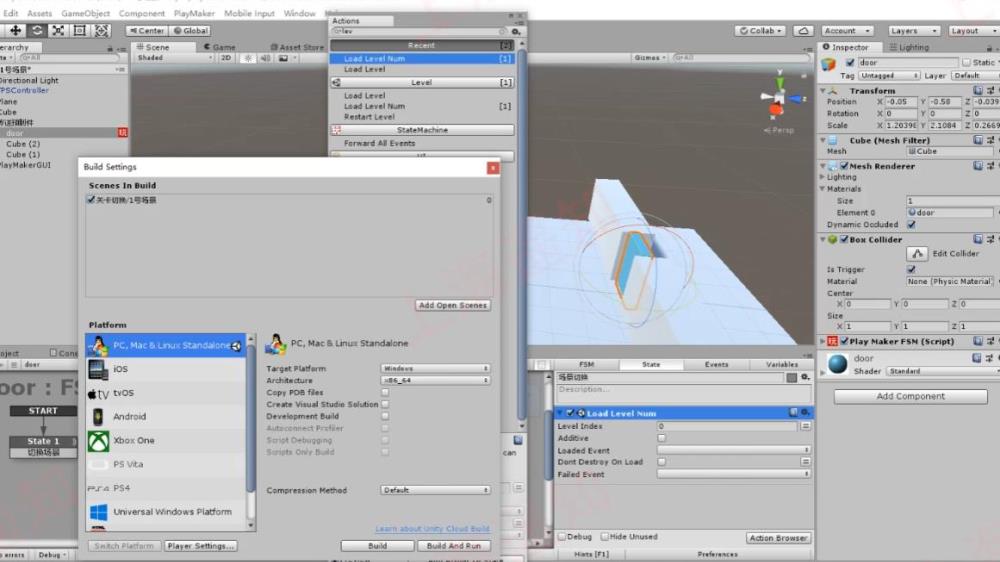Viewport: 1000px width, 562px height.
Task: Open the Account dropdown
Action: [847, 31]
